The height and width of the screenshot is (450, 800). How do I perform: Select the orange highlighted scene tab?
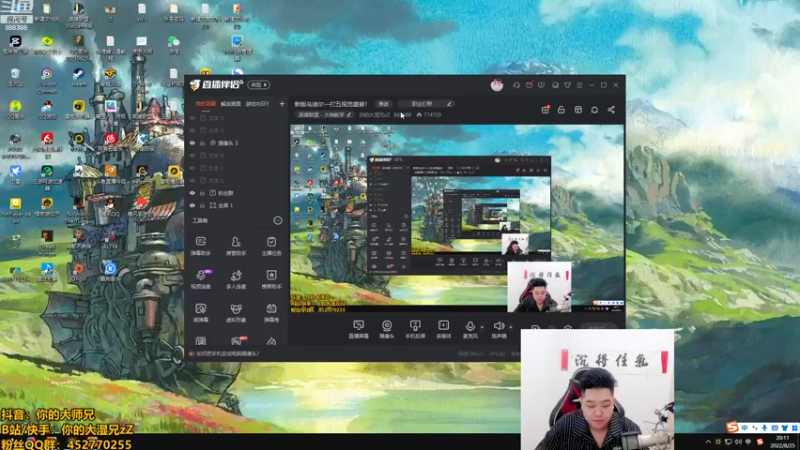[206, 104]
